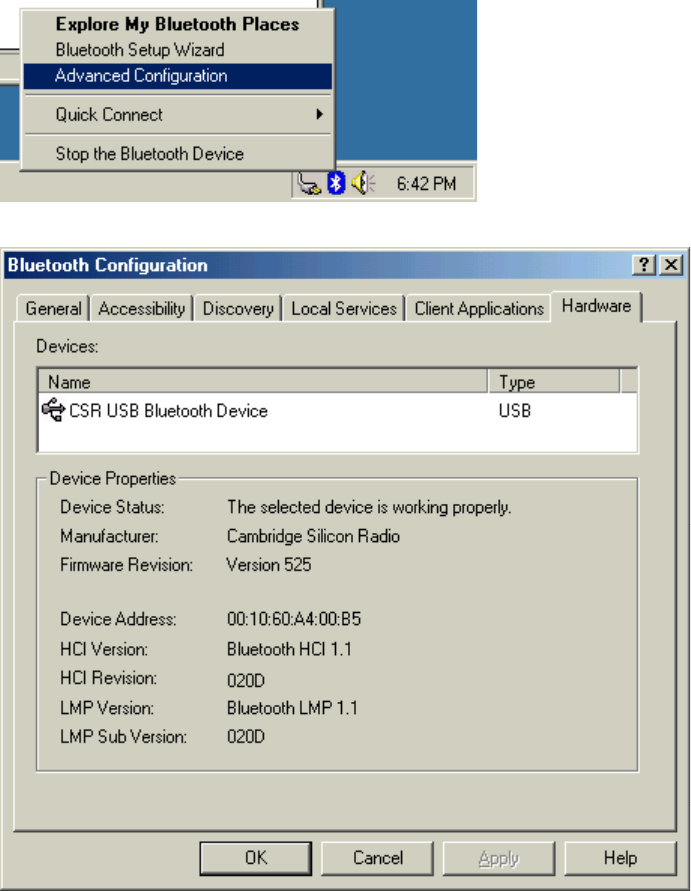Click the Bluetooth LMP 1.1 value
691x891 pixels.
pos(292,707)
